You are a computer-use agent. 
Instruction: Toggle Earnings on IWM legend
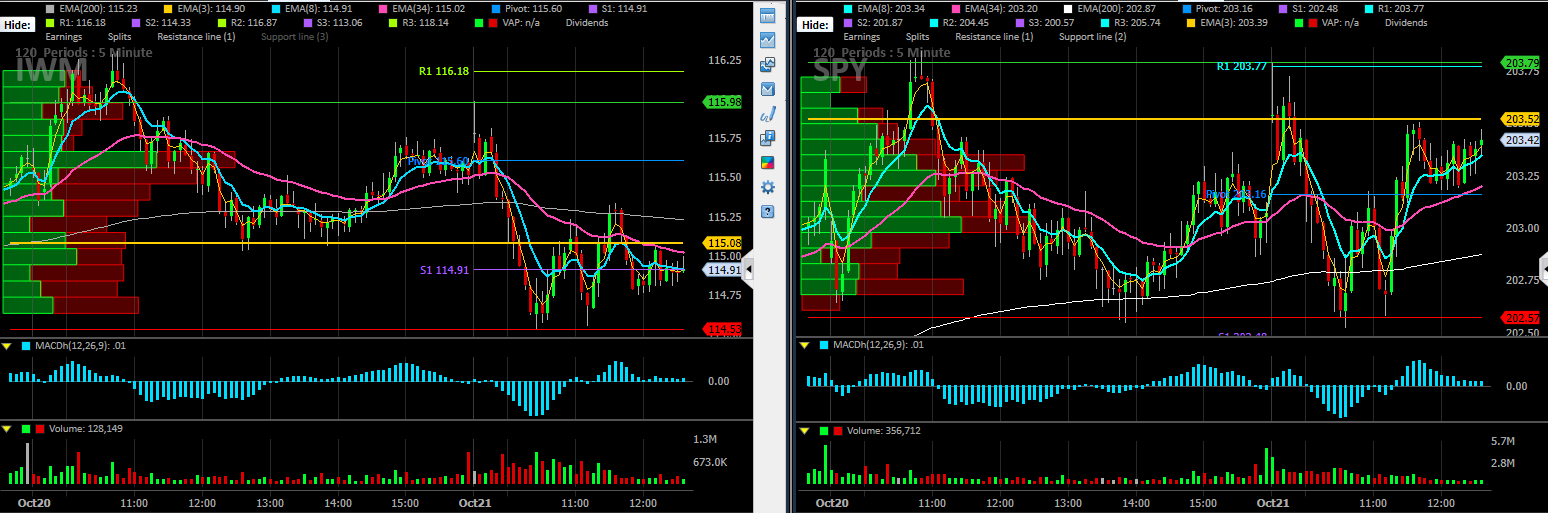[x=64, y=36]
